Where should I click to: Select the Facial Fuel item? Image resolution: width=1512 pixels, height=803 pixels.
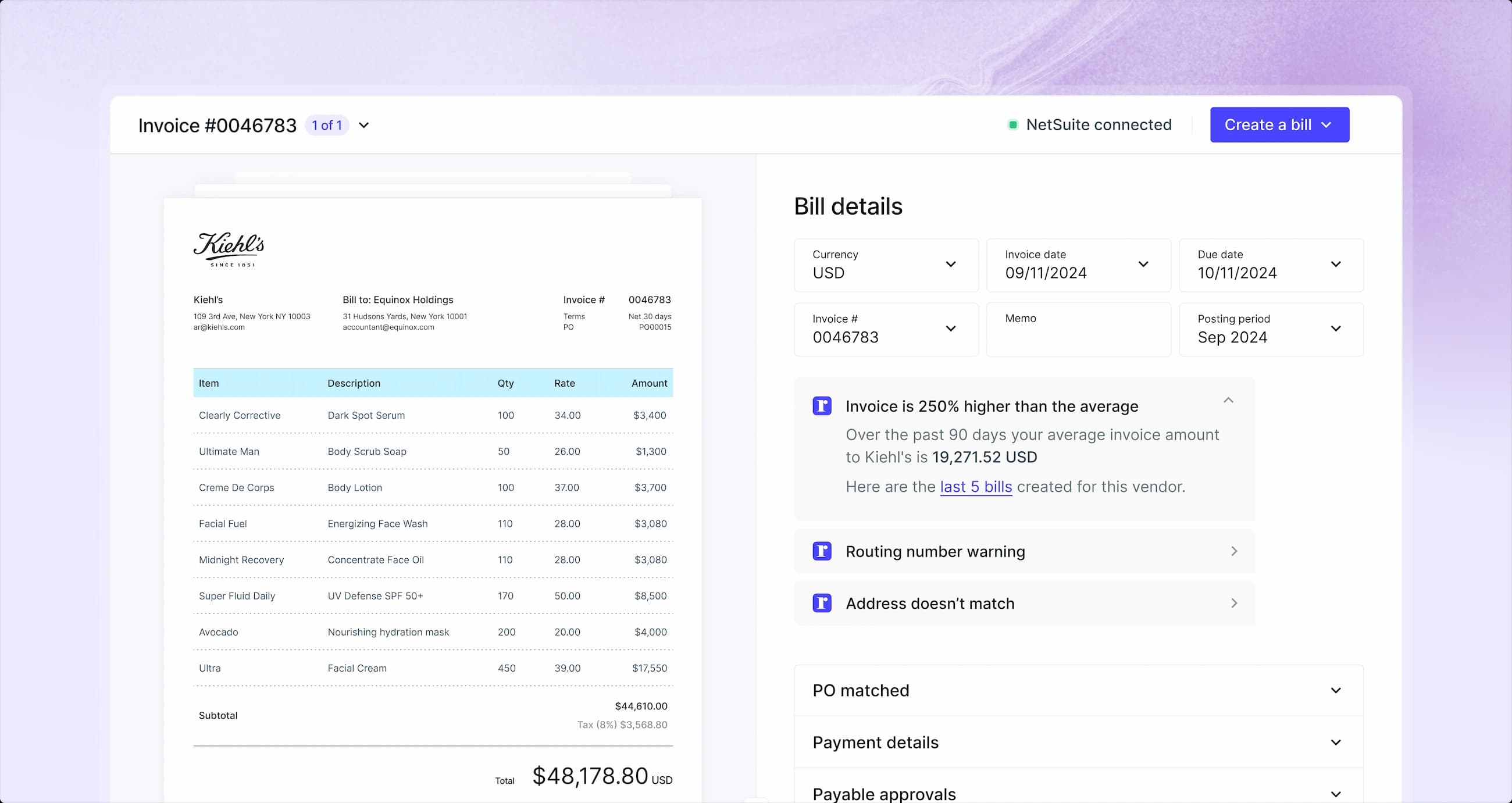point(223,523)
